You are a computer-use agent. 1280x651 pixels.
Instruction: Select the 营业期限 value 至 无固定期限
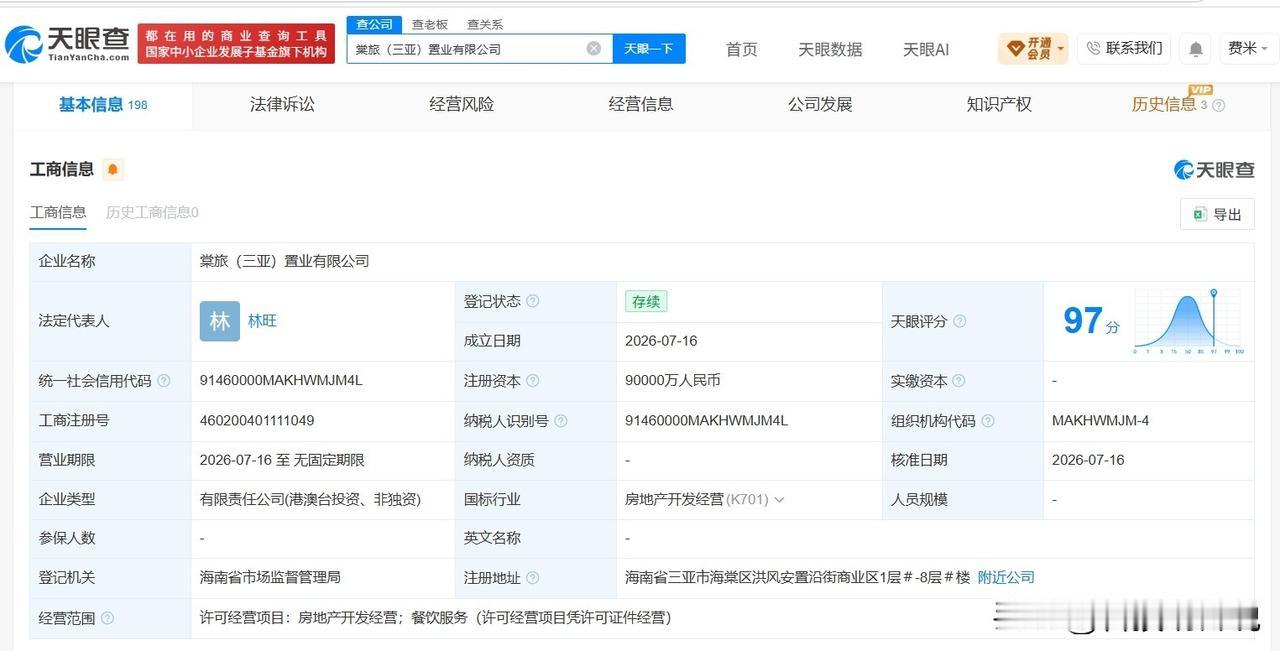[x=282, y=460]
